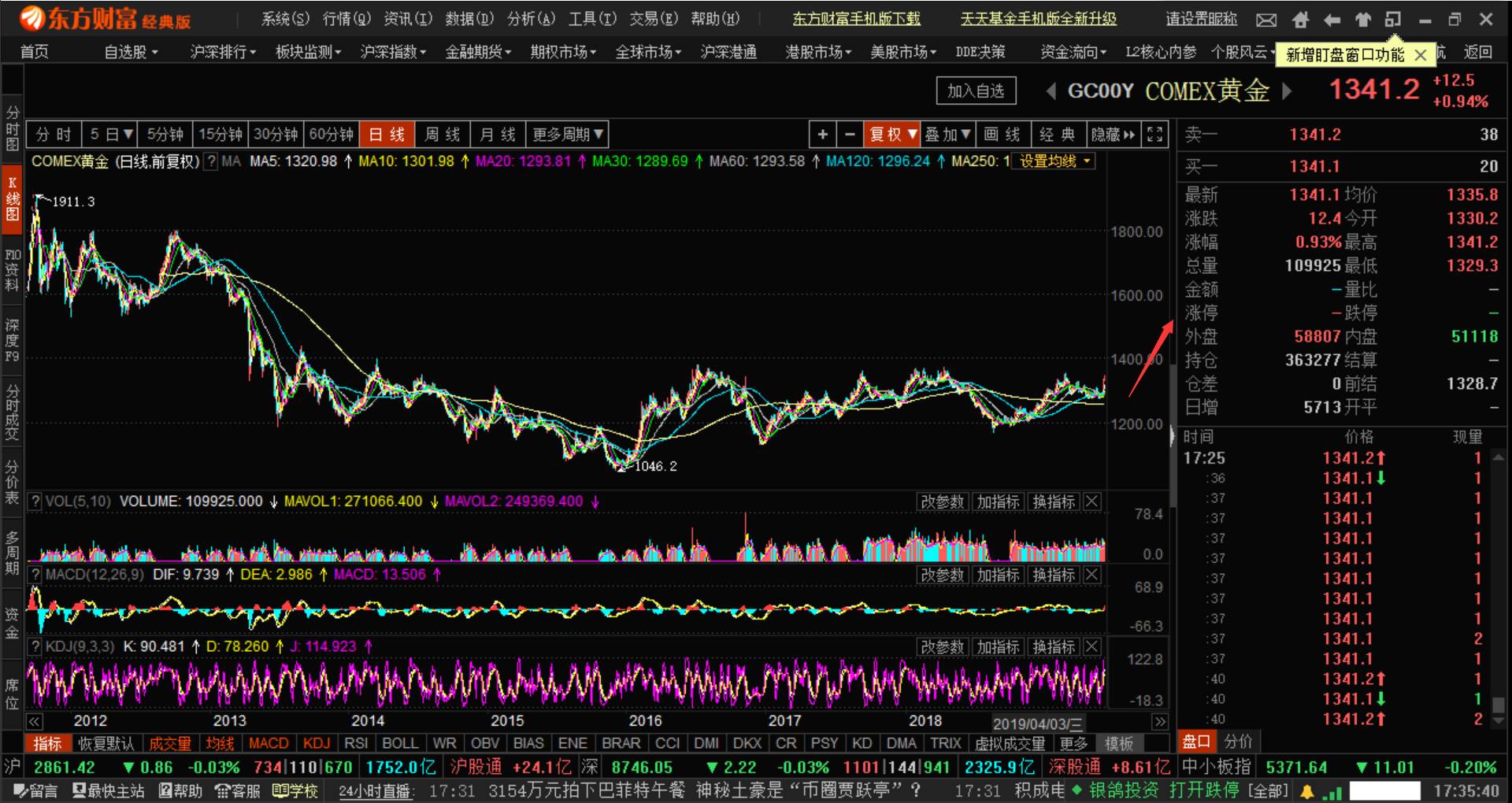Close the MACD indicator panel

1091,575
